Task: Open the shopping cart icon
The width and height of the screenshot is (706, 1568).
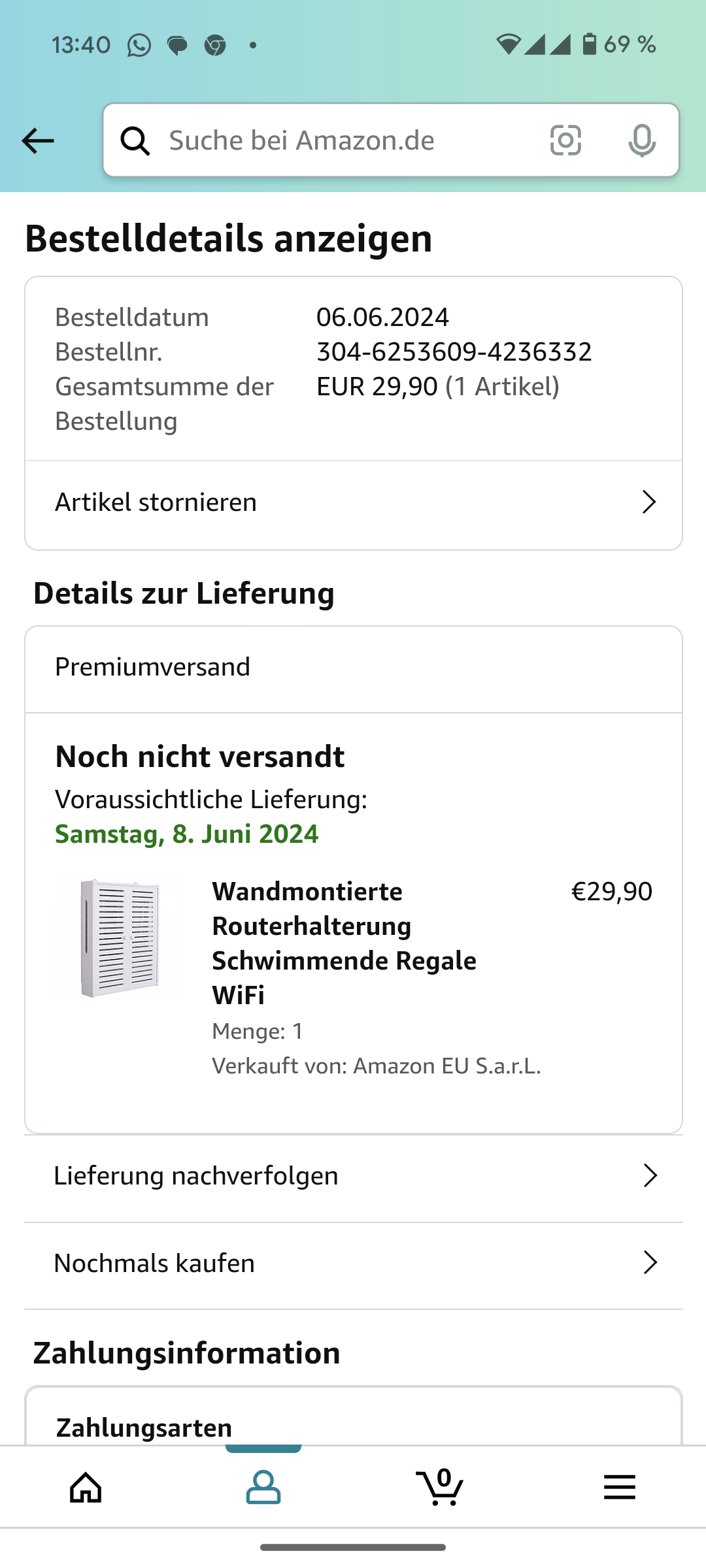Action: [440, 1488]
